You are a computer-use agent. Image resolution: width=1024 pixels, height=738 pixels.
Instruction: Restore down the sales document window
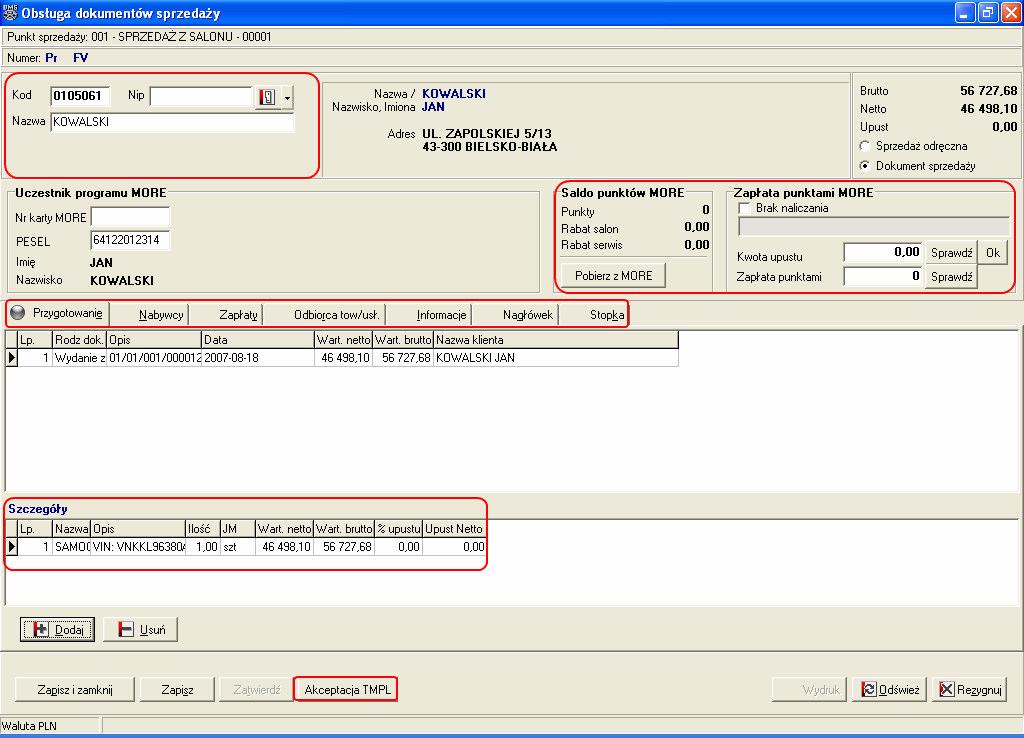tap(988, 12)
